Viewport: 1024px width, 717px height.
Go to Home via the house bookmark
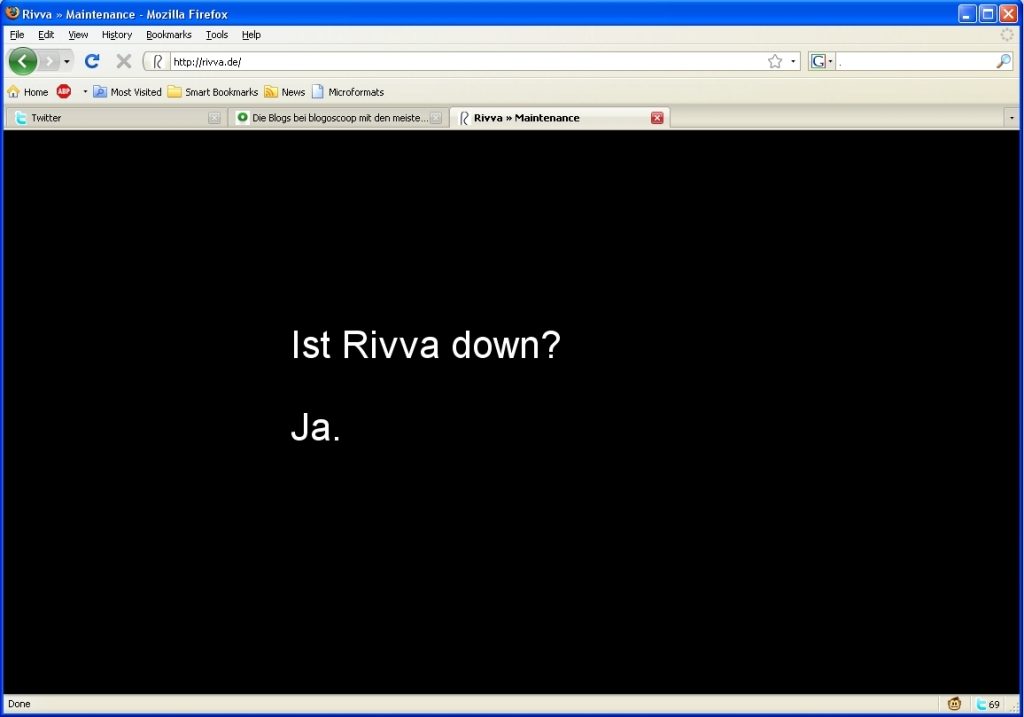[x=27, y=92]
